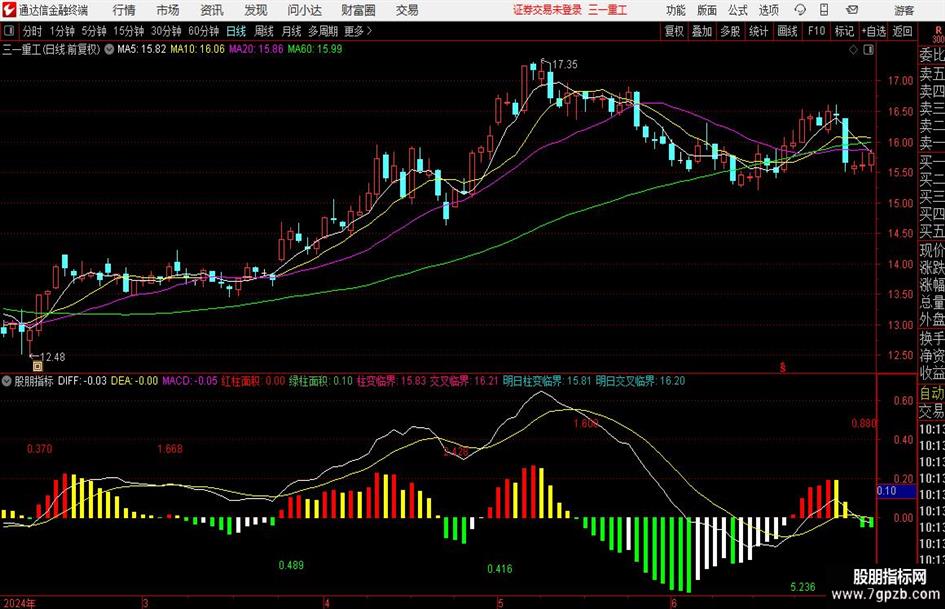The image size is (945, 609).
Task: Open the 财富圈 menu
Action: click(x=358, y=10)
